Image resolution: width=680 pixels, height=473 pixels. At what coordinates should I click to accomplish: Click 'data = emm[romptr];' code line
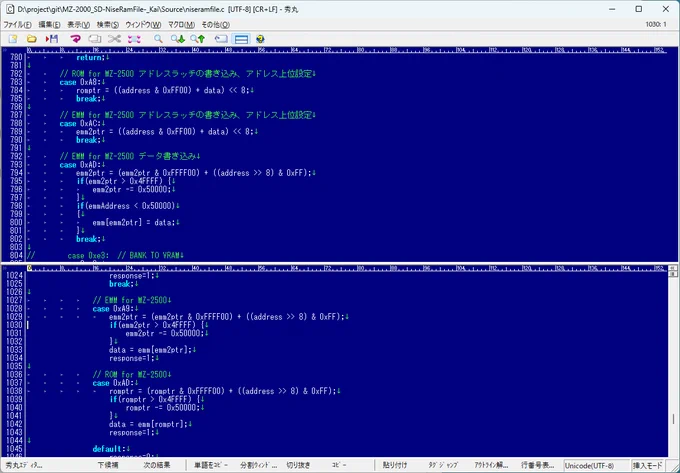150,424
